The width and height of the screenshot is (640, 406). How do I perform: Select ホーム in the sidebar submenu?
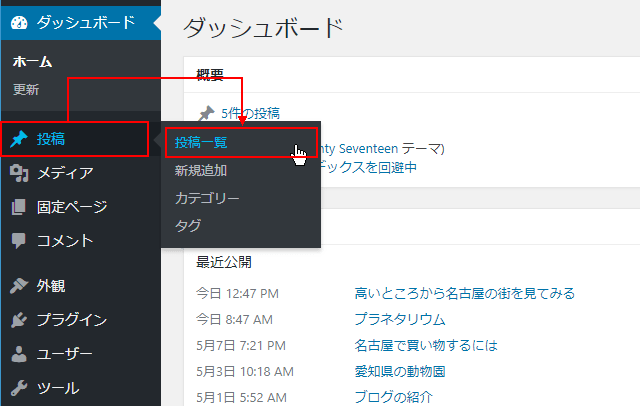click(32, 62)
